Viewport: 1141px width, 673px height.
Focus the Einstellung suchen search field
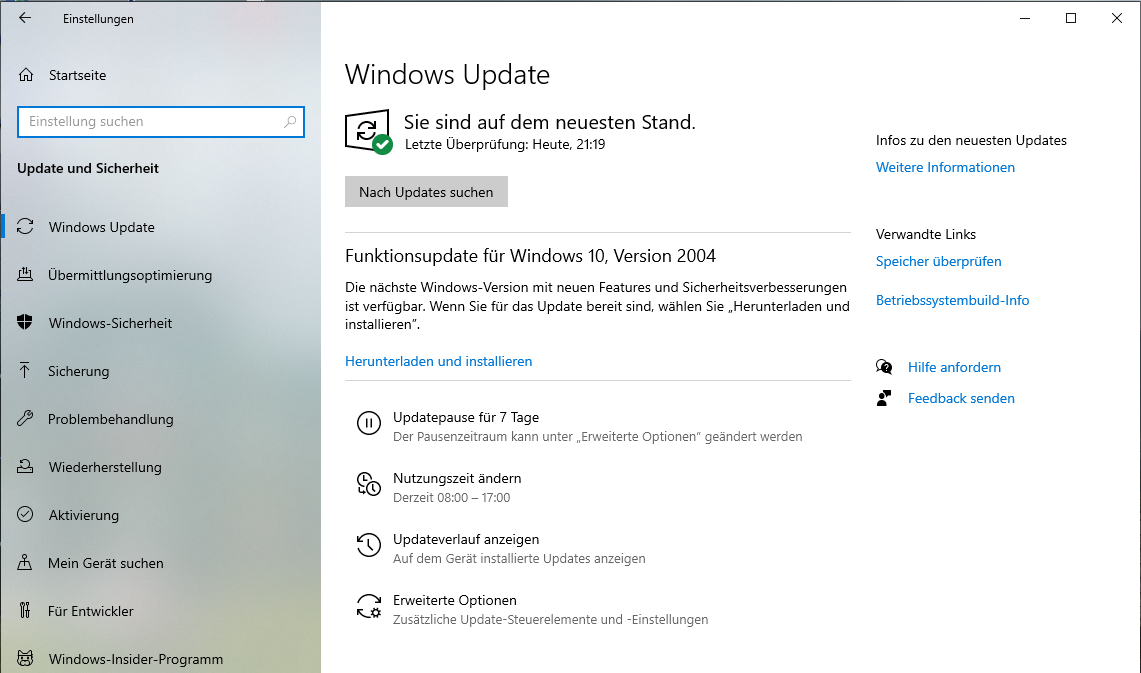(x=161, y=122)
